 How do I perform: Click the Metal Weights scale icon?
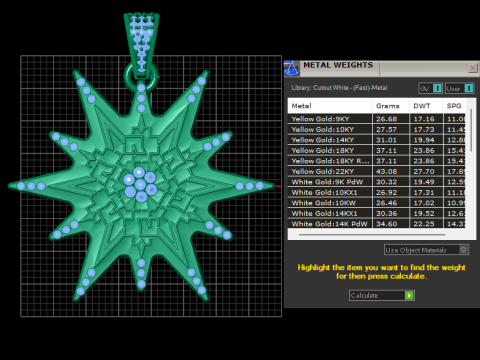coord(291,69)
